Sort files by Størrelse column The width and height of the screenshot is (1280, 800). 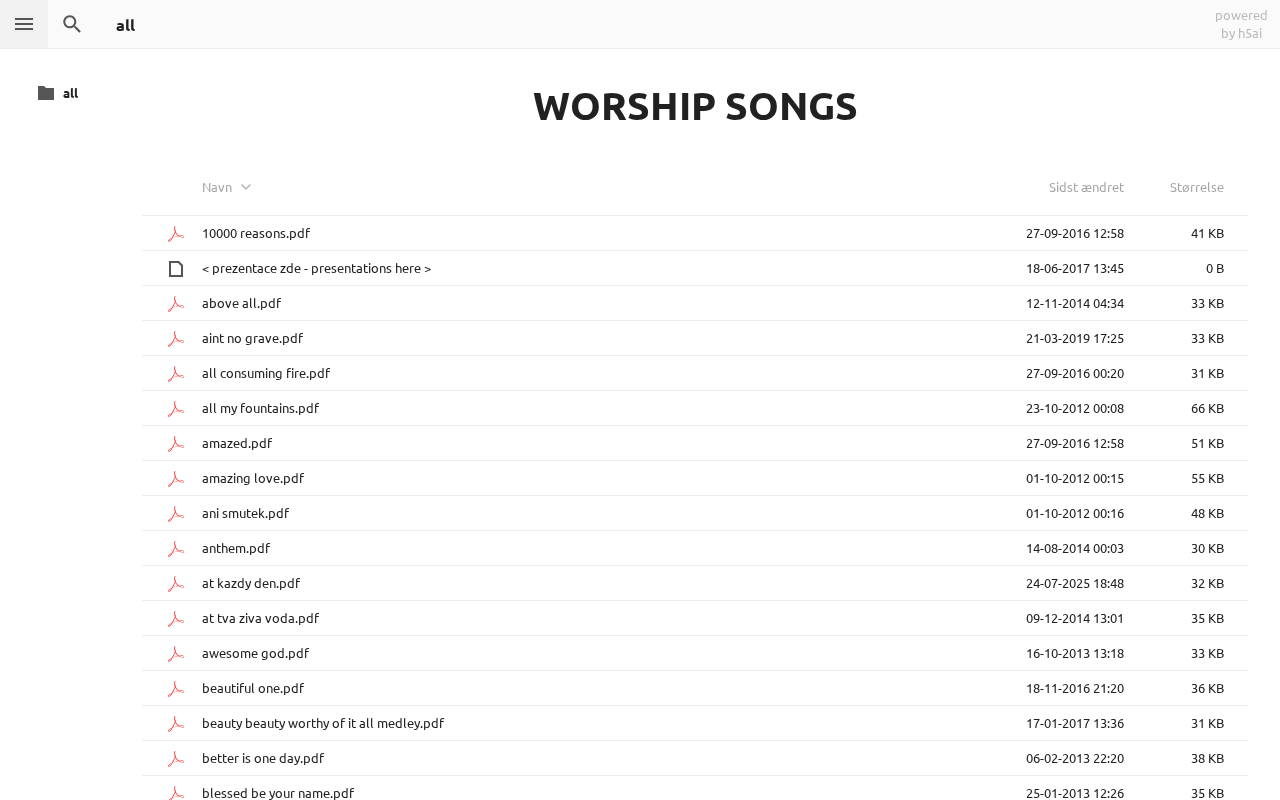[x=1197, y=187]
